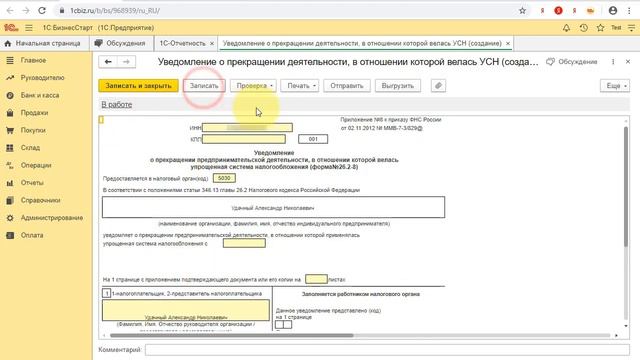The width and height of the screenshot is (640, 360).
Task: Open the Банк и касса section
Action: pos(40,95)
